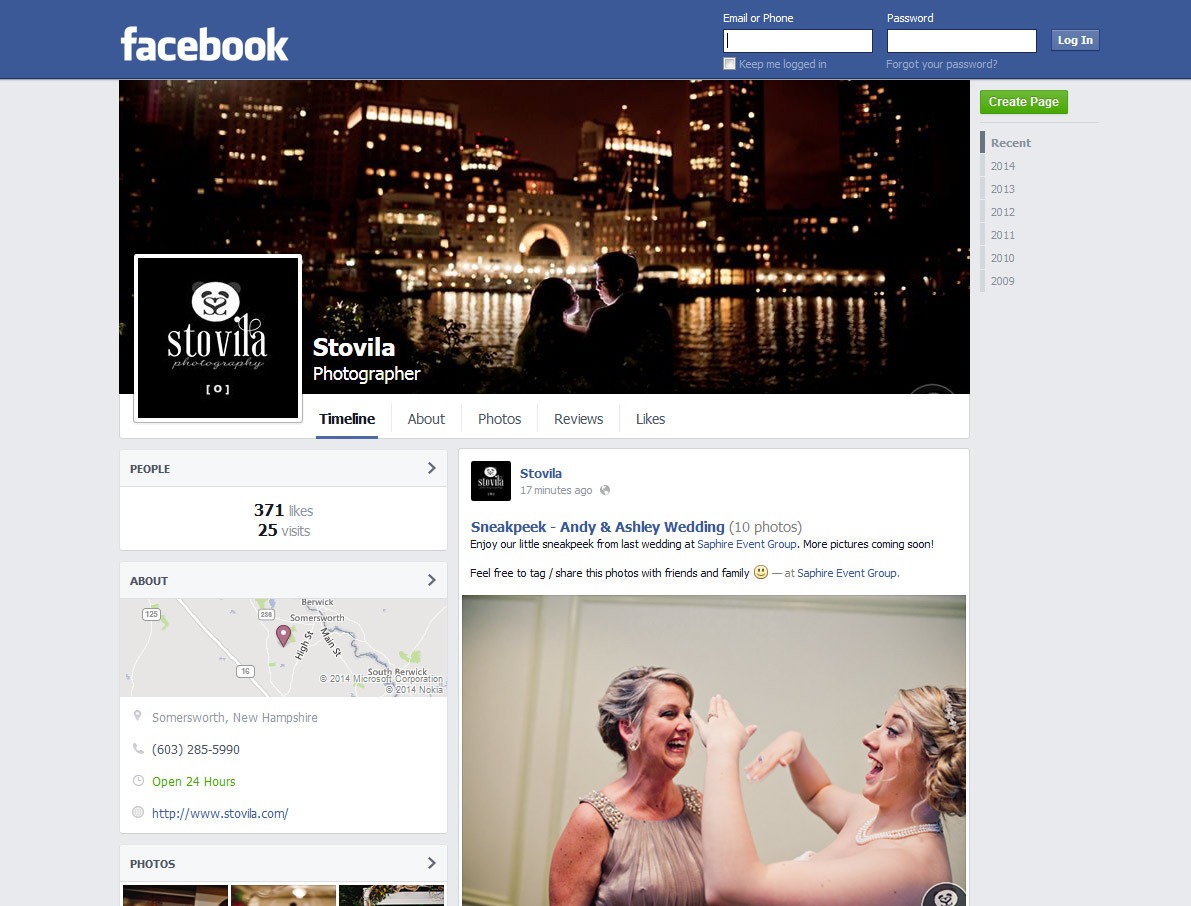The height and width of the screenshot is (906, 1191).
Task: Jump to 2014 in the timeline navigator
Action: [x=1002, y=166]
